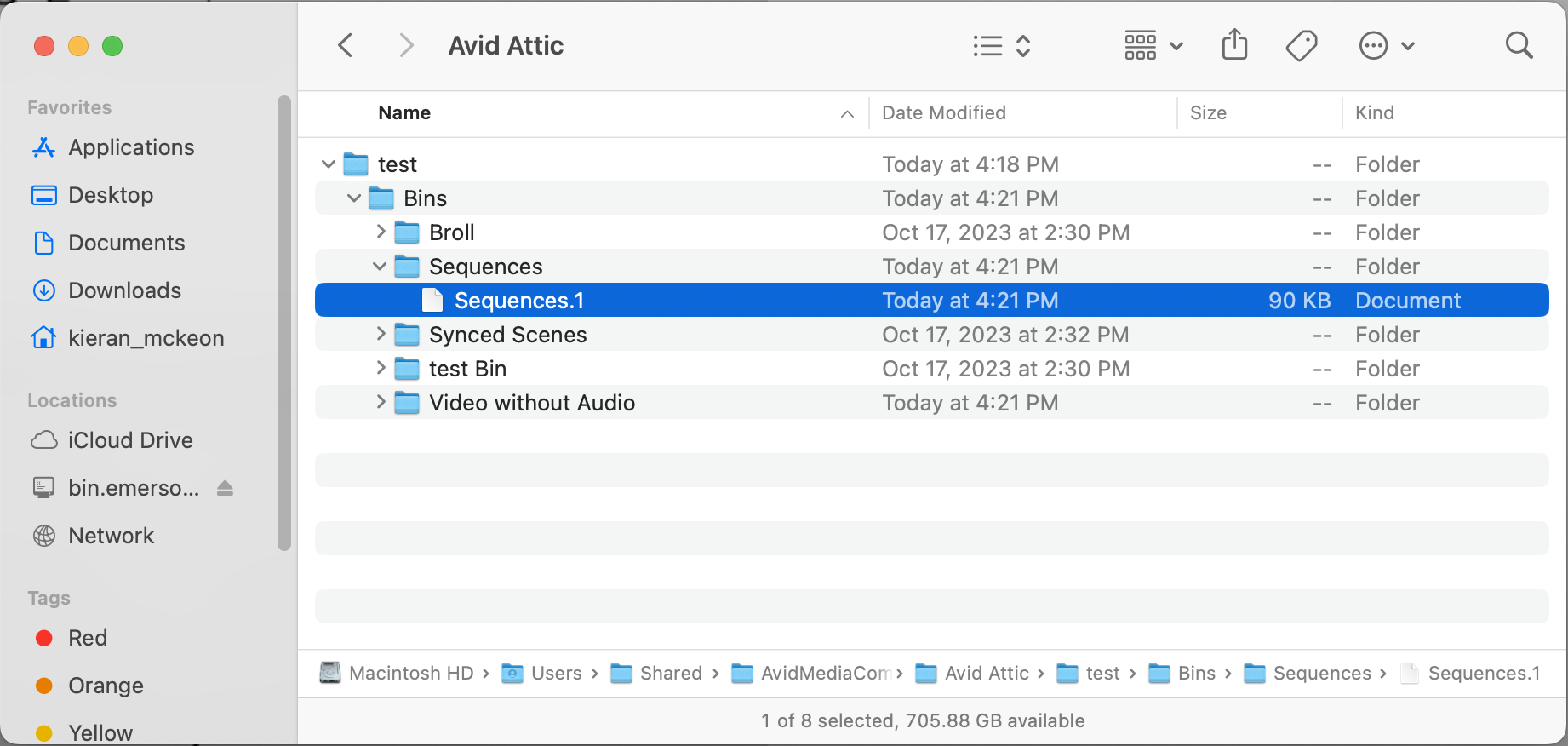Click the Sequences.1 Document kind cell

coord(1408,300)
